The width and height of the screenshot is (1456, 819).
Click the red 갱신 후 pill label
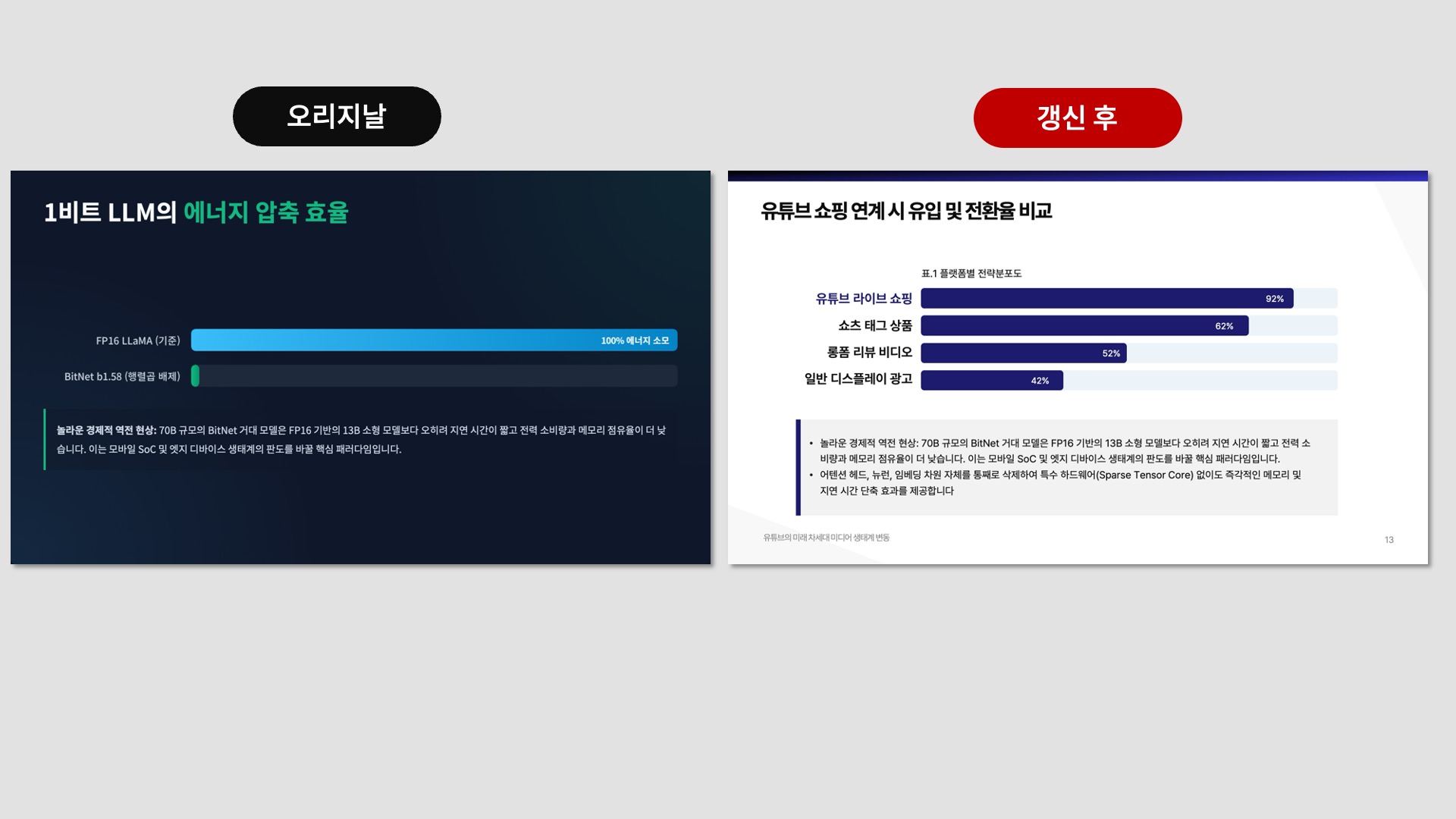pyautogui.click(x=1078, y=118)
